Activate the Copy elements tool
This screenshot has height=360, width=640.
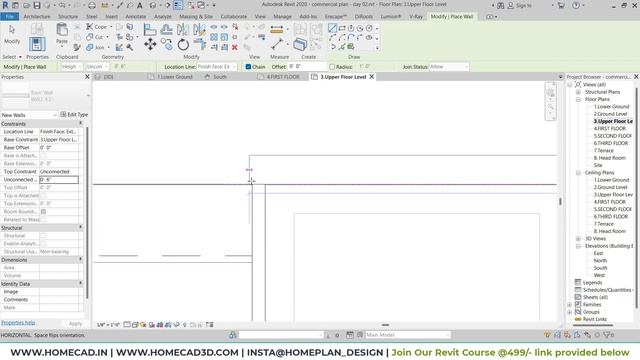click(166, 44)
